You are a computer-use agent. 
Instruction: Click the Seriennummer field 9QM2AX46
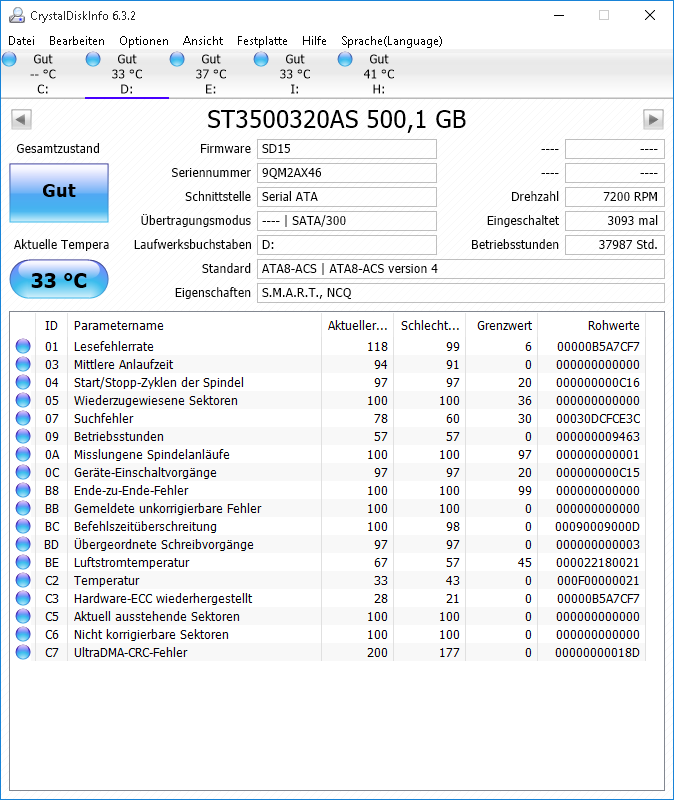click(347, 173)
